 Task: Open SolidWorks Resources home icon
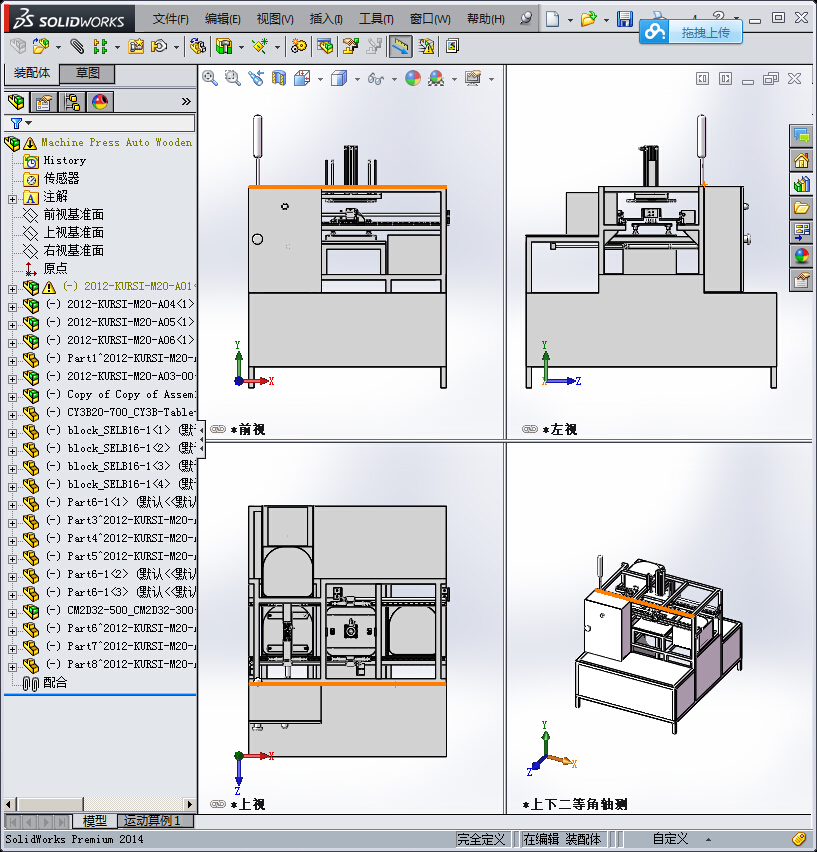801,161
